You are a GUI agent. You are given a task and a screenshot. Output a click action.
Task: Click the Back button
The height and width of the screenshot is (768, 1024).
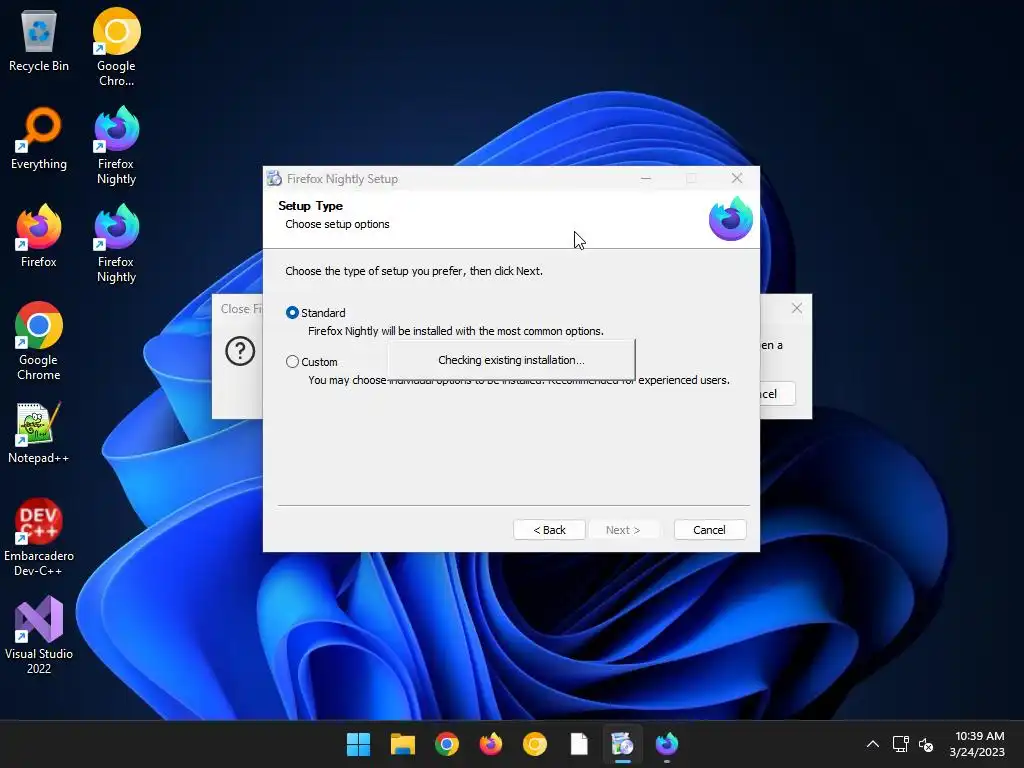click(x=549, y=530)
